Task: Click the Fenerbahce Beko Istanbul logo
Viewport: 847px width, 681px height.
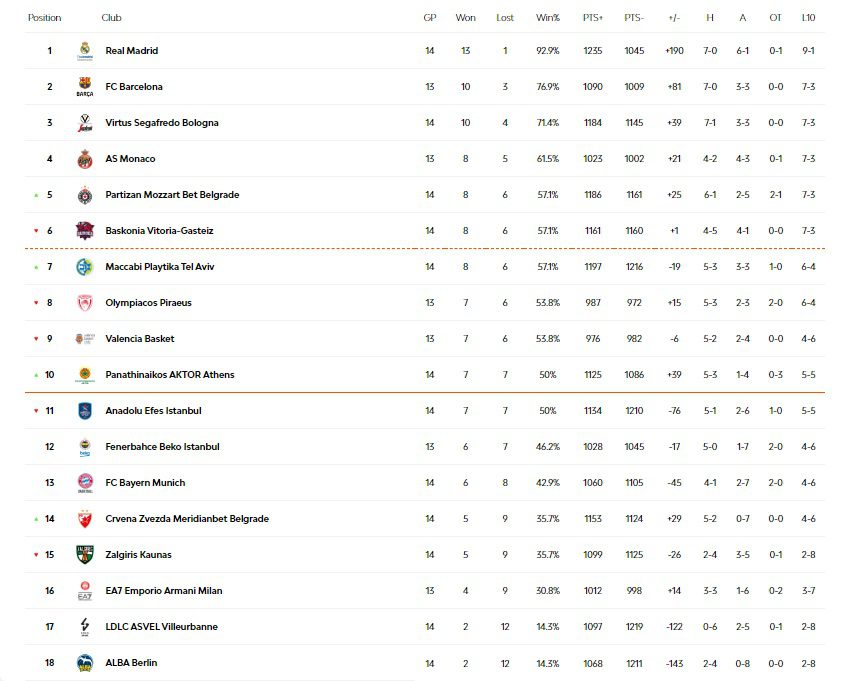Action: pyautogui.click(x=85, y=447)
